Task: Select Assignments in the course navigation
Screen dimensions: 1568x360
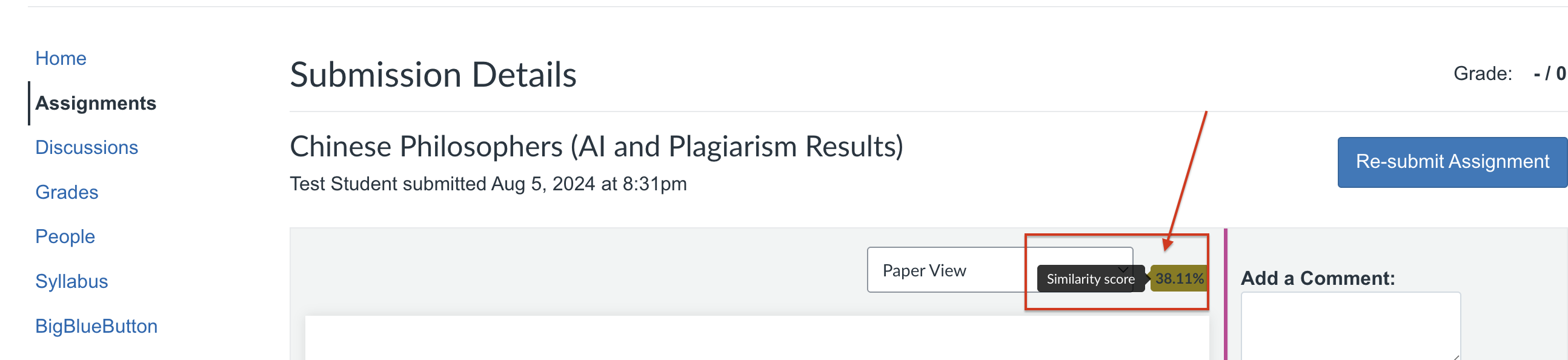Action: point(96,103)
